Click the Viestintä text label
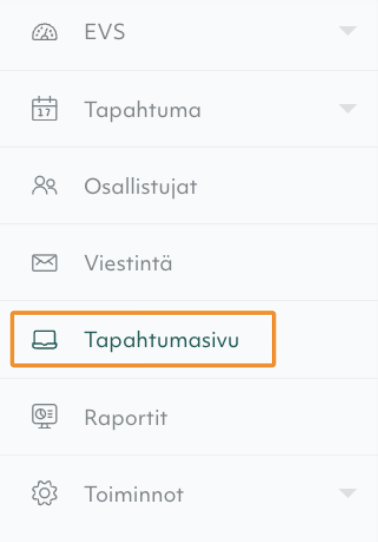 pyautogui.click(x=128, y=263)
